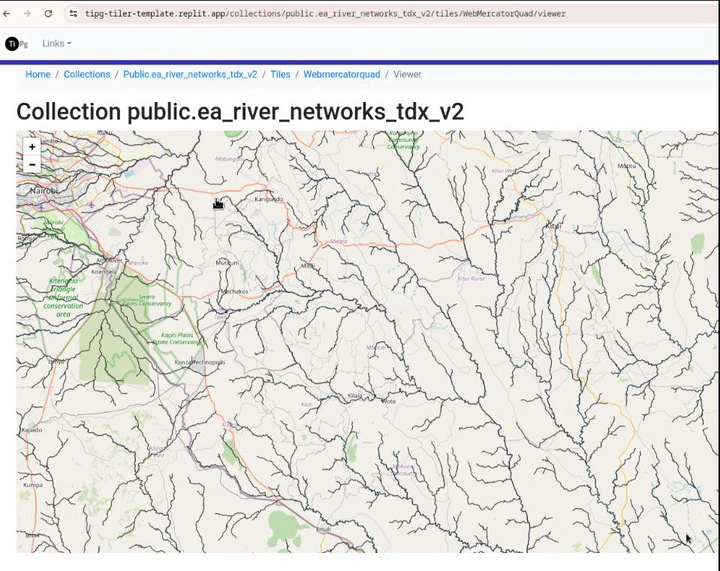Click the Machakos label on map
The image size is (720, 571).
pos(232,291)
